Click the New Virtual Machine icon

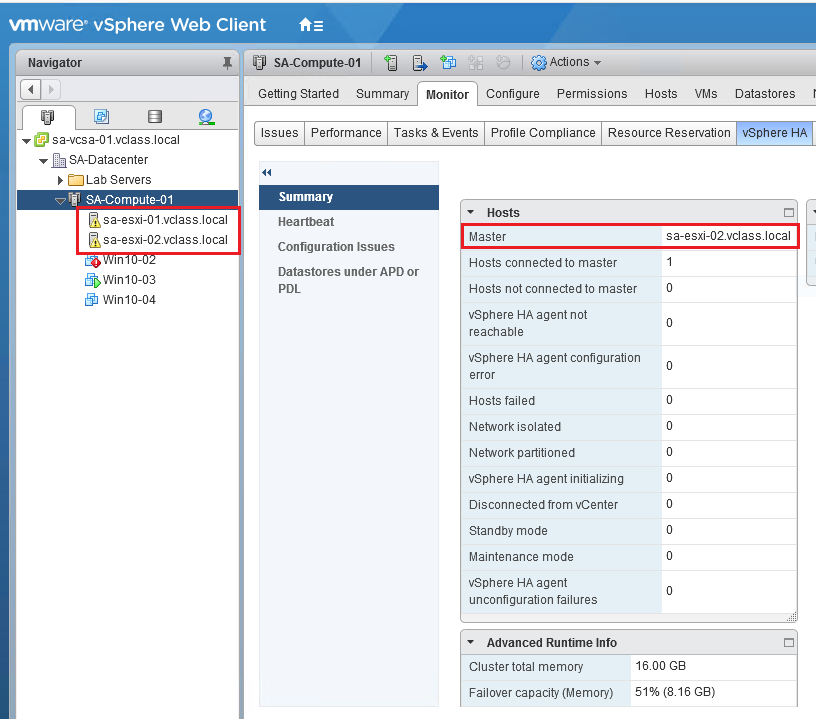tap(448, 62)
